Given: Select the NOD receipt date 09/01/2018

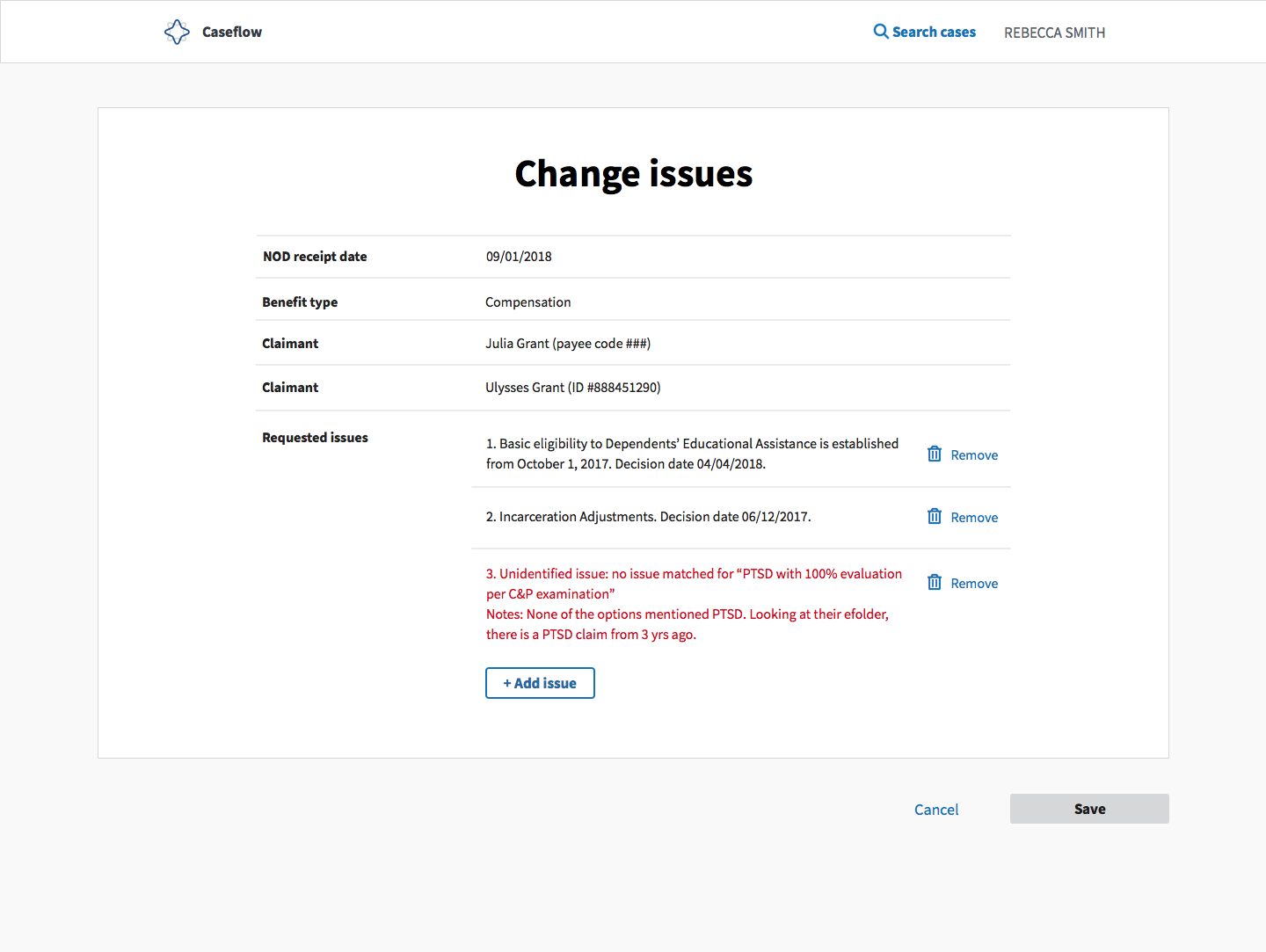Looking at the screenshot, I should (519, 257).
